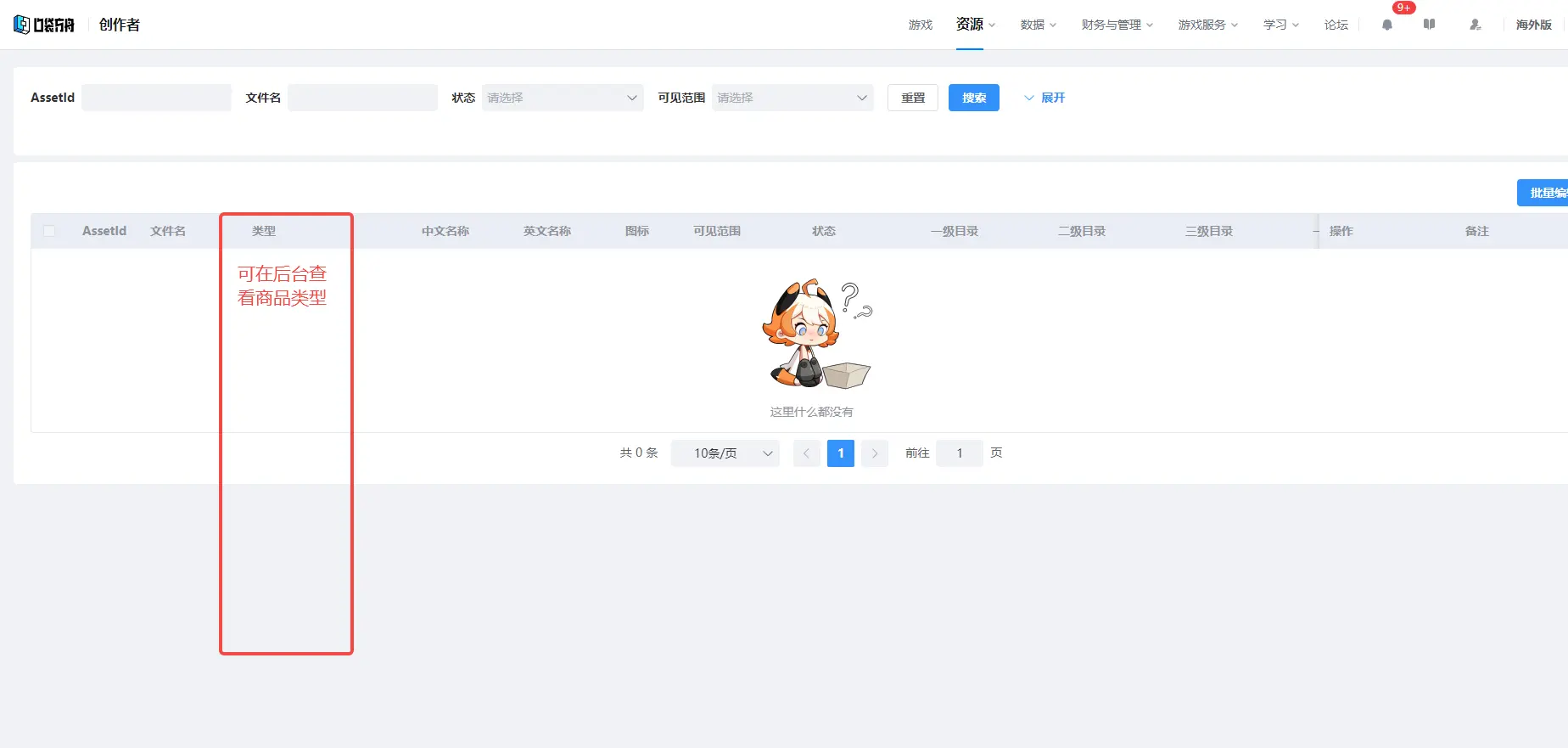Go to previous page arrow
The width and height of the screenshot is (1568, 748).
(x=806, y=453)
